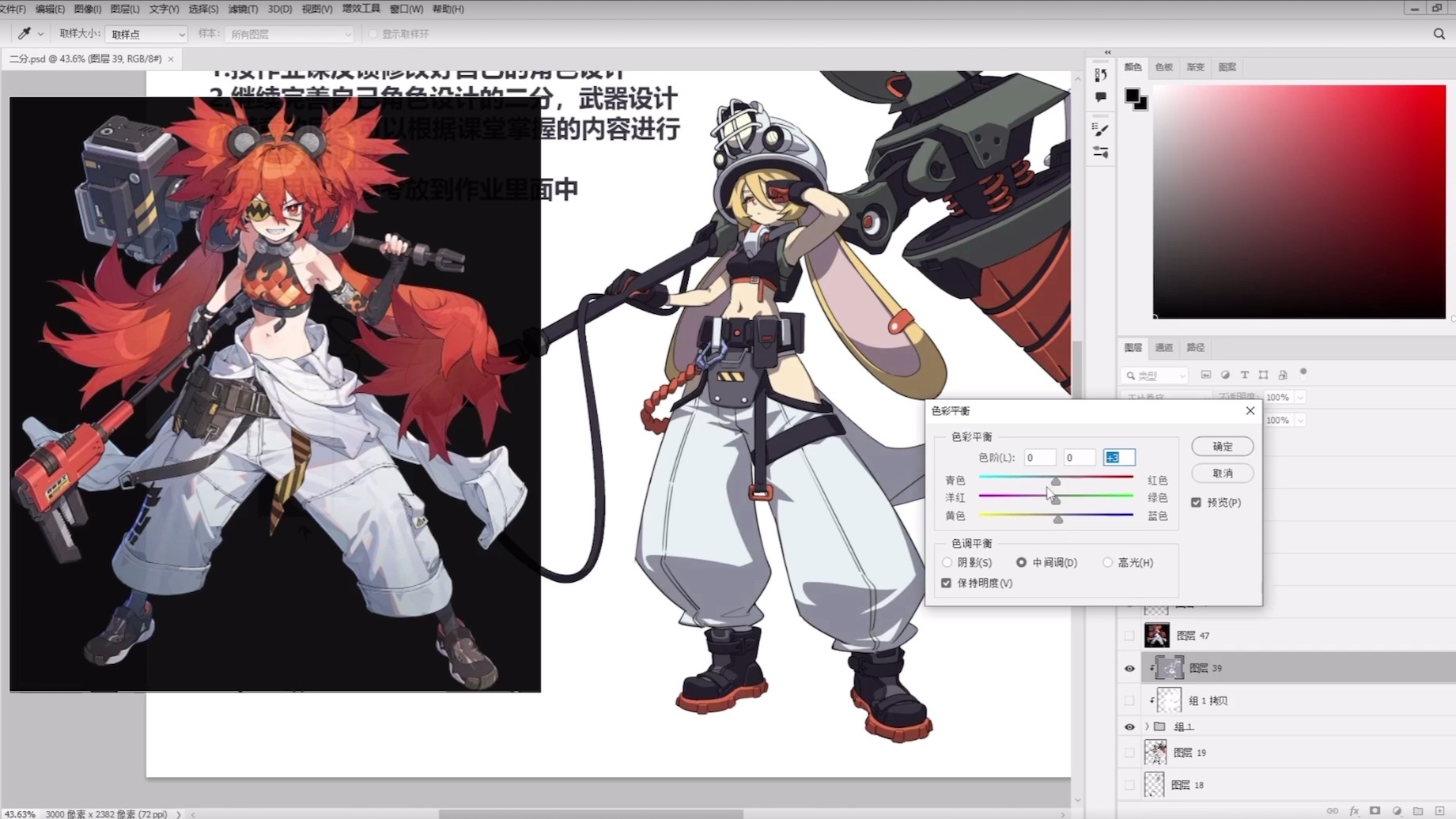
Task: Click the first 色阶 input field
Action: [1039, 458]
